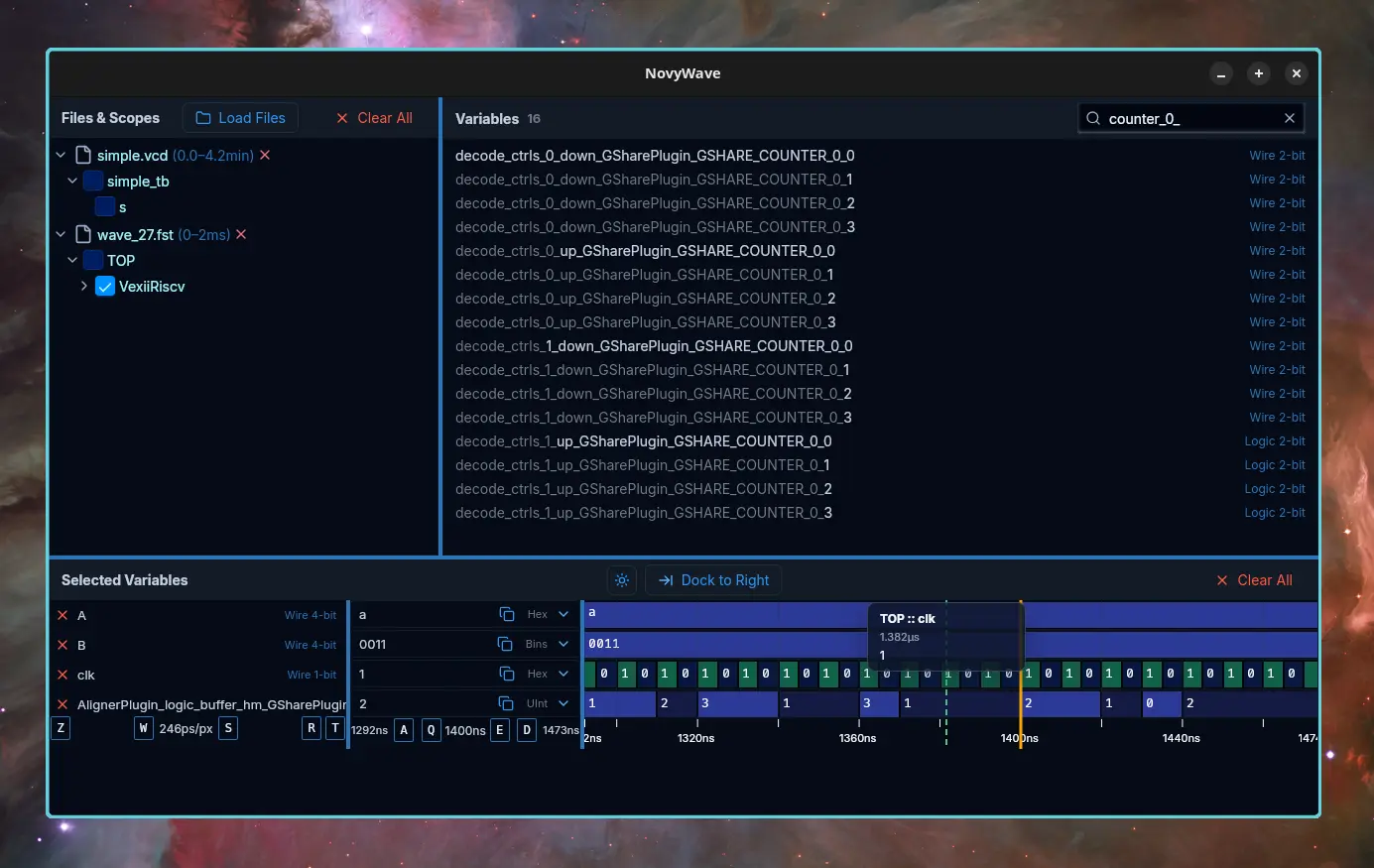Clear All files in Files & Scopes
Image resolution: width=1374 pixels, height=868 pixels.
[374, 118]
